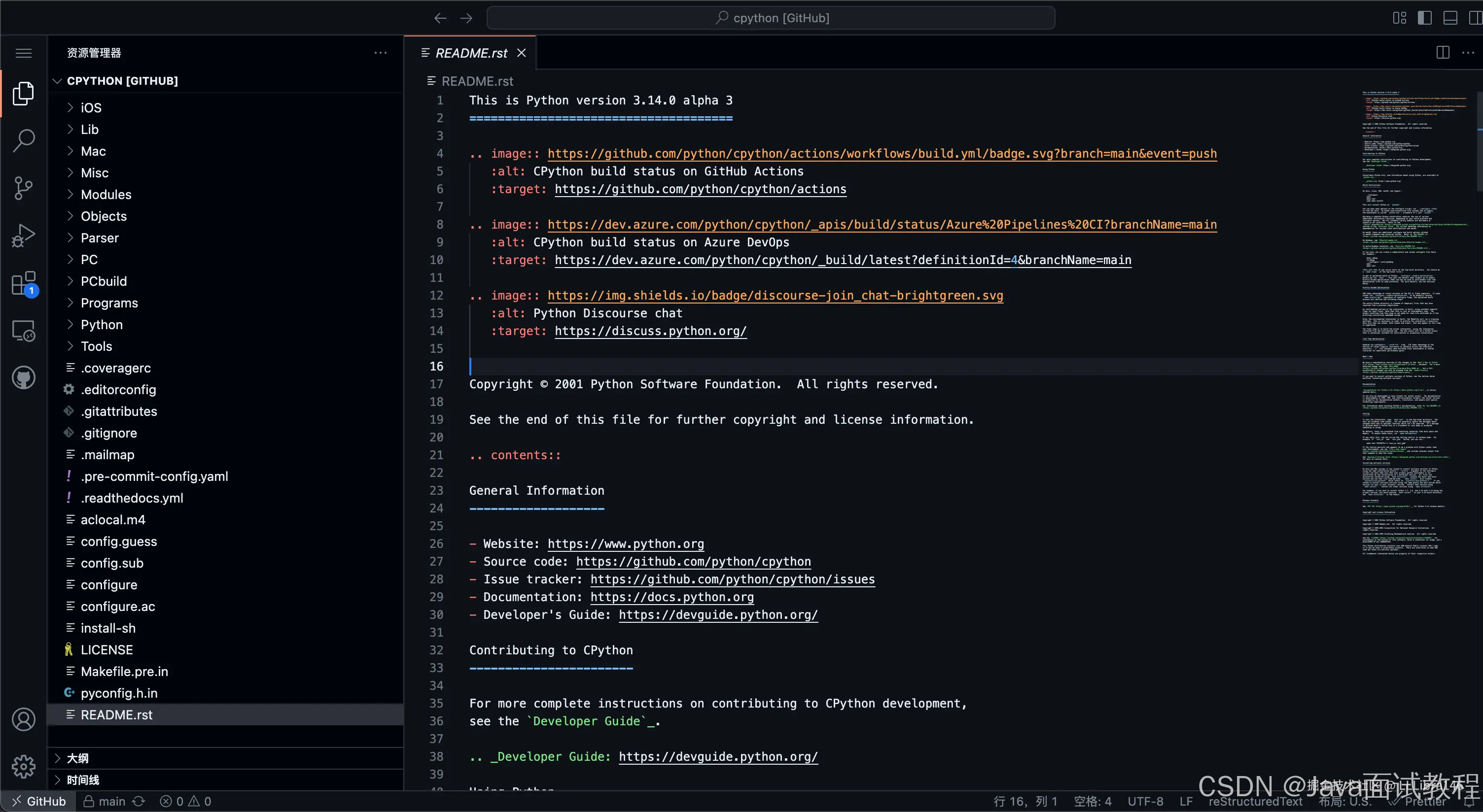Open the Run and Debug view
This screenshot has width=1483, height=812.
click(24, 236)
